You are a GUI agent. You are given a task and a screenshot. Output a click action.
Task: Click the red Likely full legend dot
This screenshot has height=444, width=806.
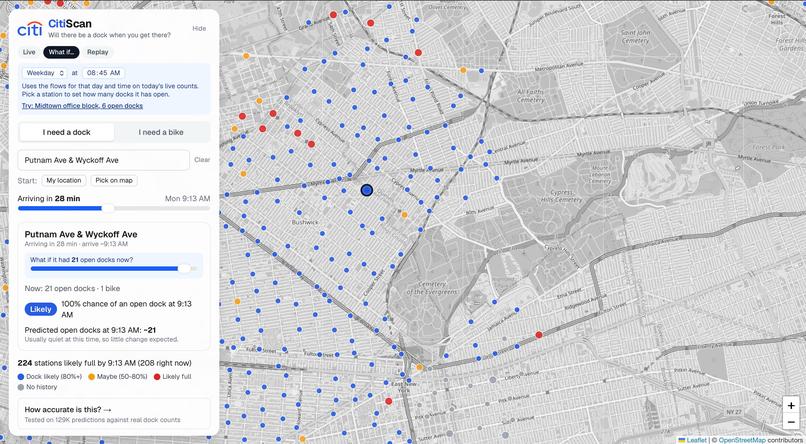click(x=157, y=377)
